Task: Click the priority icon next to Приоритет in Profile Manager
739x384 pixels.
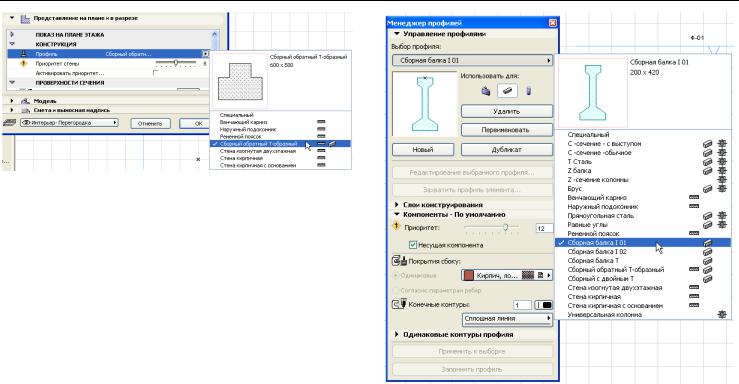Action: pos(396,227)
